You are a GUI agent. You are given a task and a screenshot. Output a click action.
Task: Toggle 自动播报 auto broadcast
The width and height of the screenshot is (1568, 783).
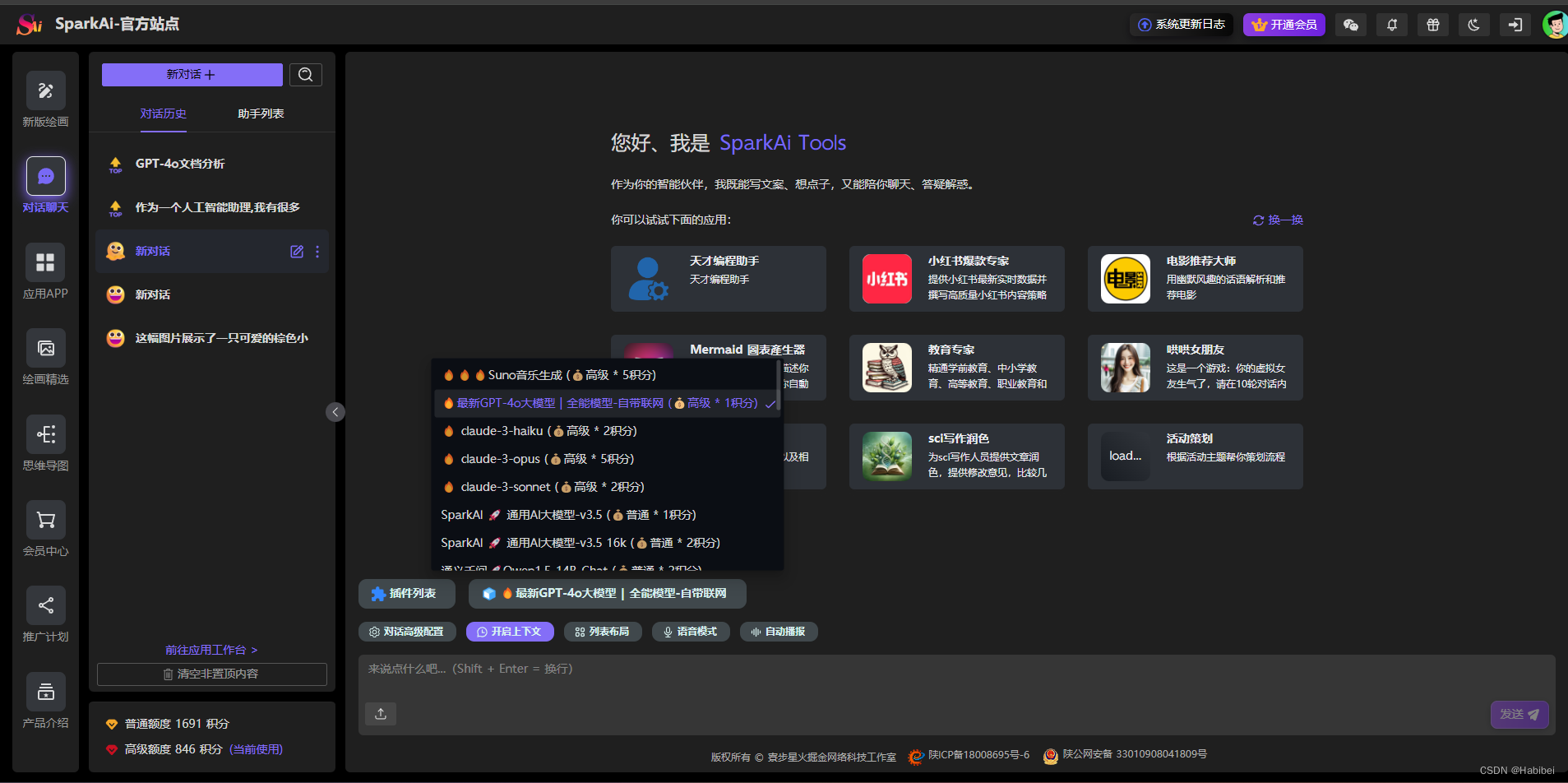coord(779,632)
